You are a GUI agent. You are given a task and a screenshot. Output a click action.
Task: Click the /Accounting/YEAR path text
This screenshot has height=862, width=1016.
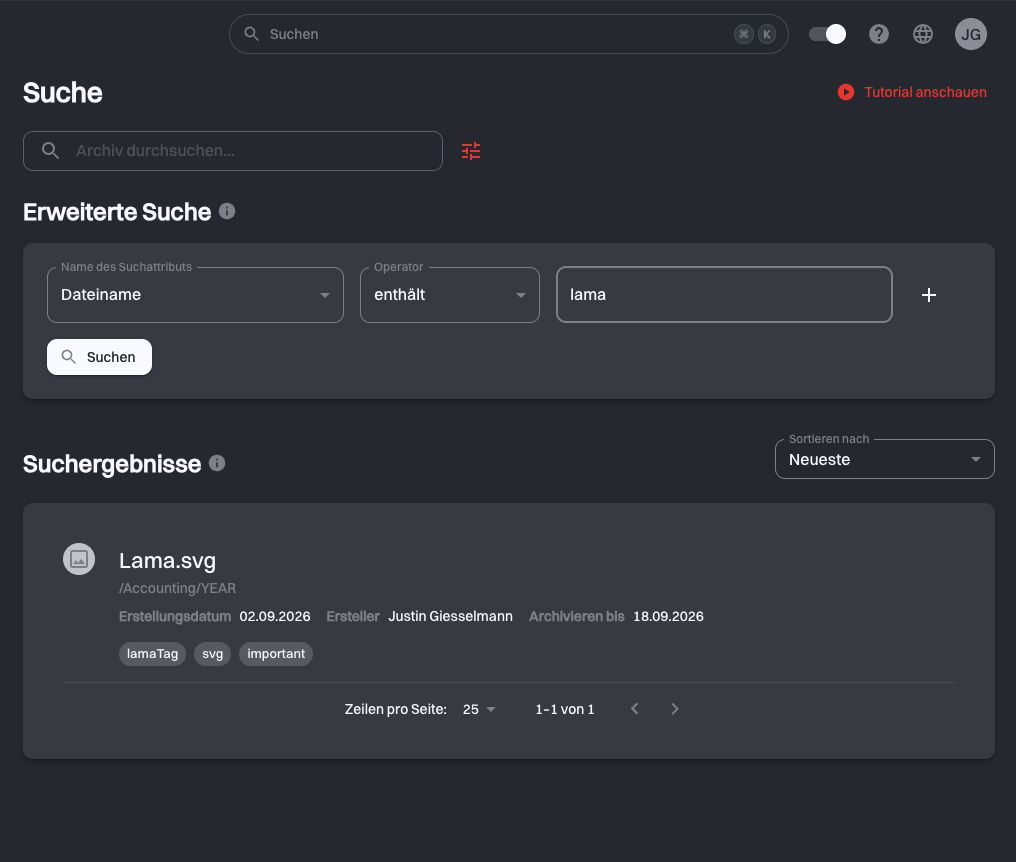pyautogui.click(x=178, y=588)
